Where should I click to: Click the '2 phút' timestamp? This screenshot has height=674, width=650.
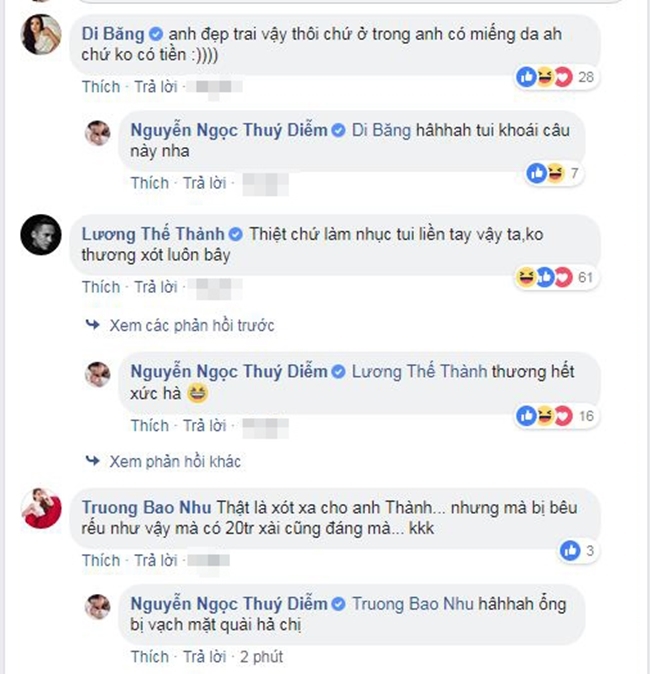pyautogui.click(x=260, y=657)
